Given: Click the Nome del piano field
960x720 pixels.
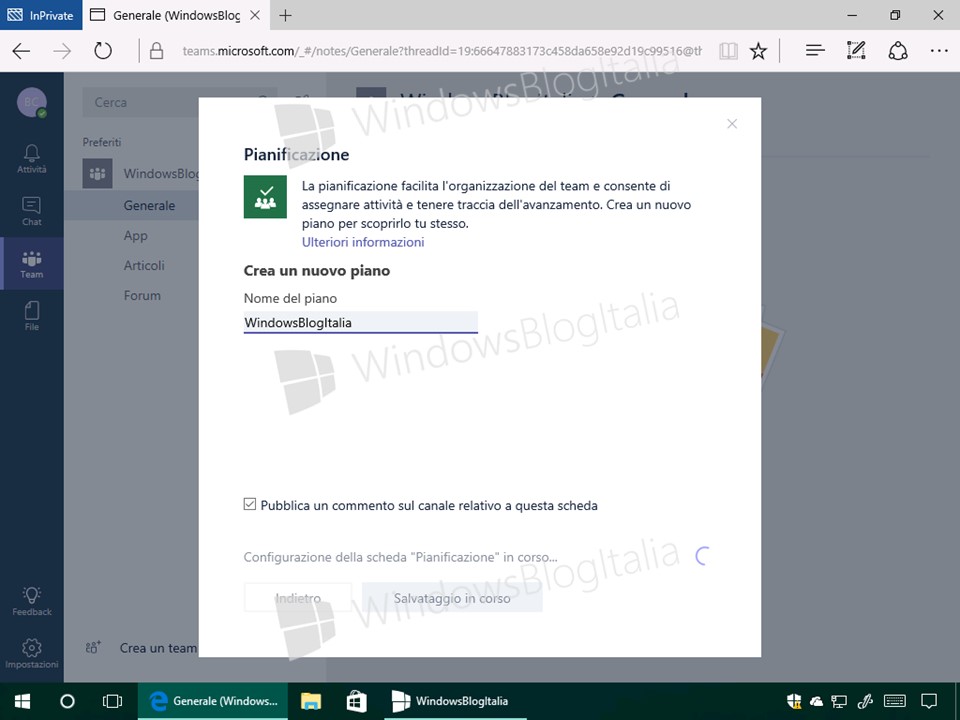Looking at the screenshot, I should click(x=361, y=323).
